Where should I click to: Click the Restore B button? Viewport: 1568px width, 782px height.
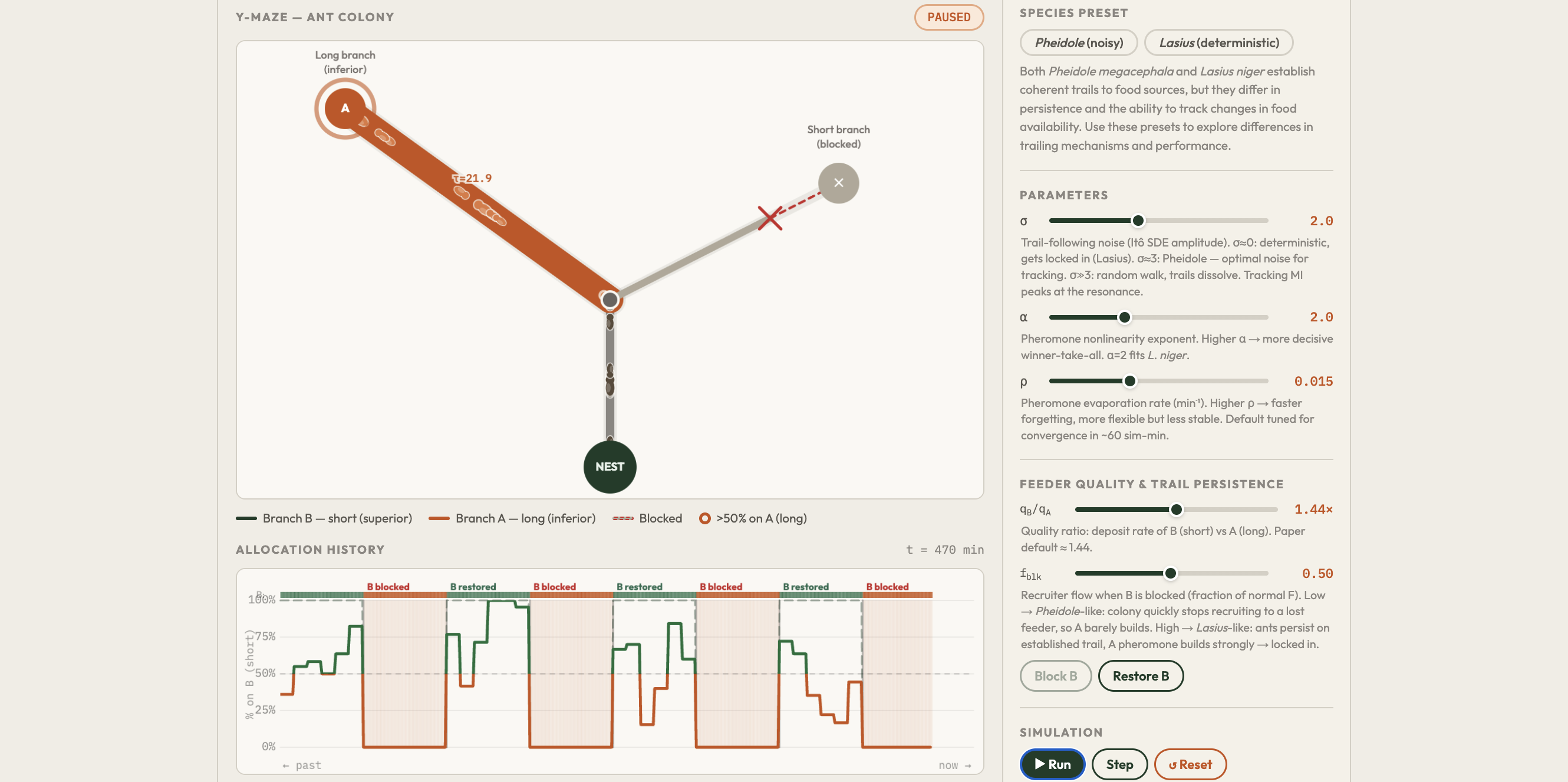coord(1140,676)
